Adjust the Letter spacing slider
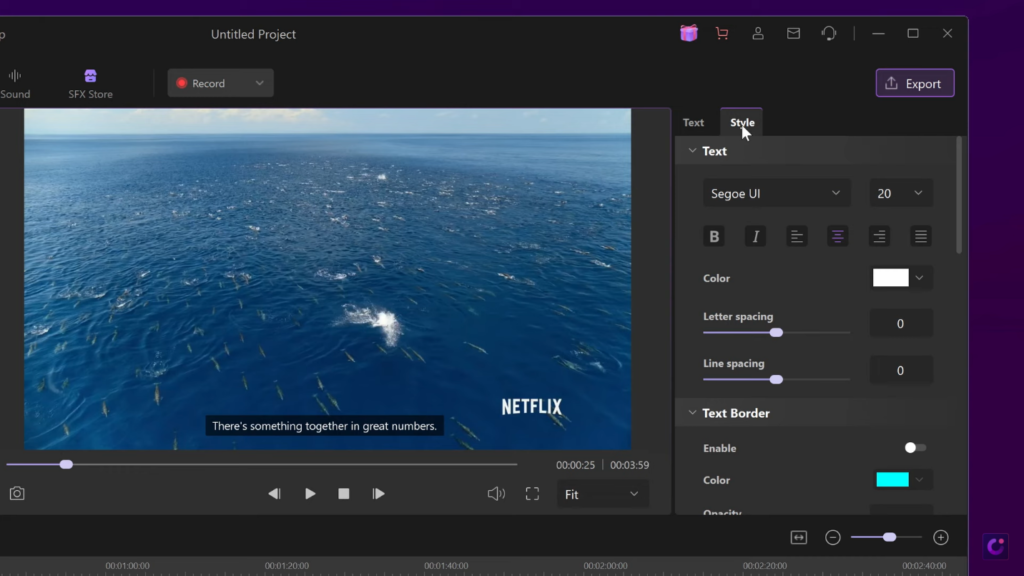Viewport: 1024px width, 576px height. coord(776,332)
